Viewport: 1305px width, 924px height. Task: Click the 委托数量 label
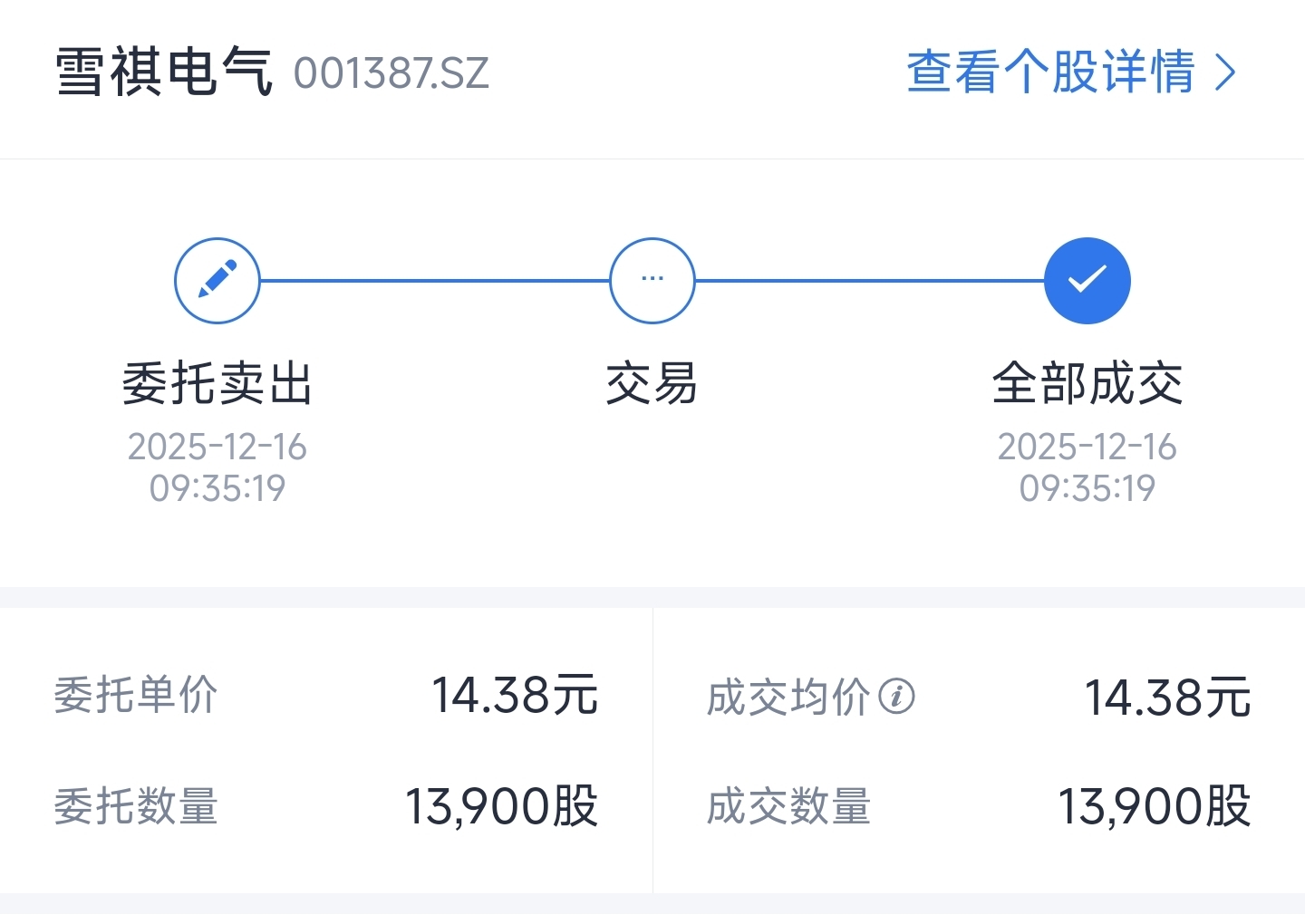click(136, 806)
